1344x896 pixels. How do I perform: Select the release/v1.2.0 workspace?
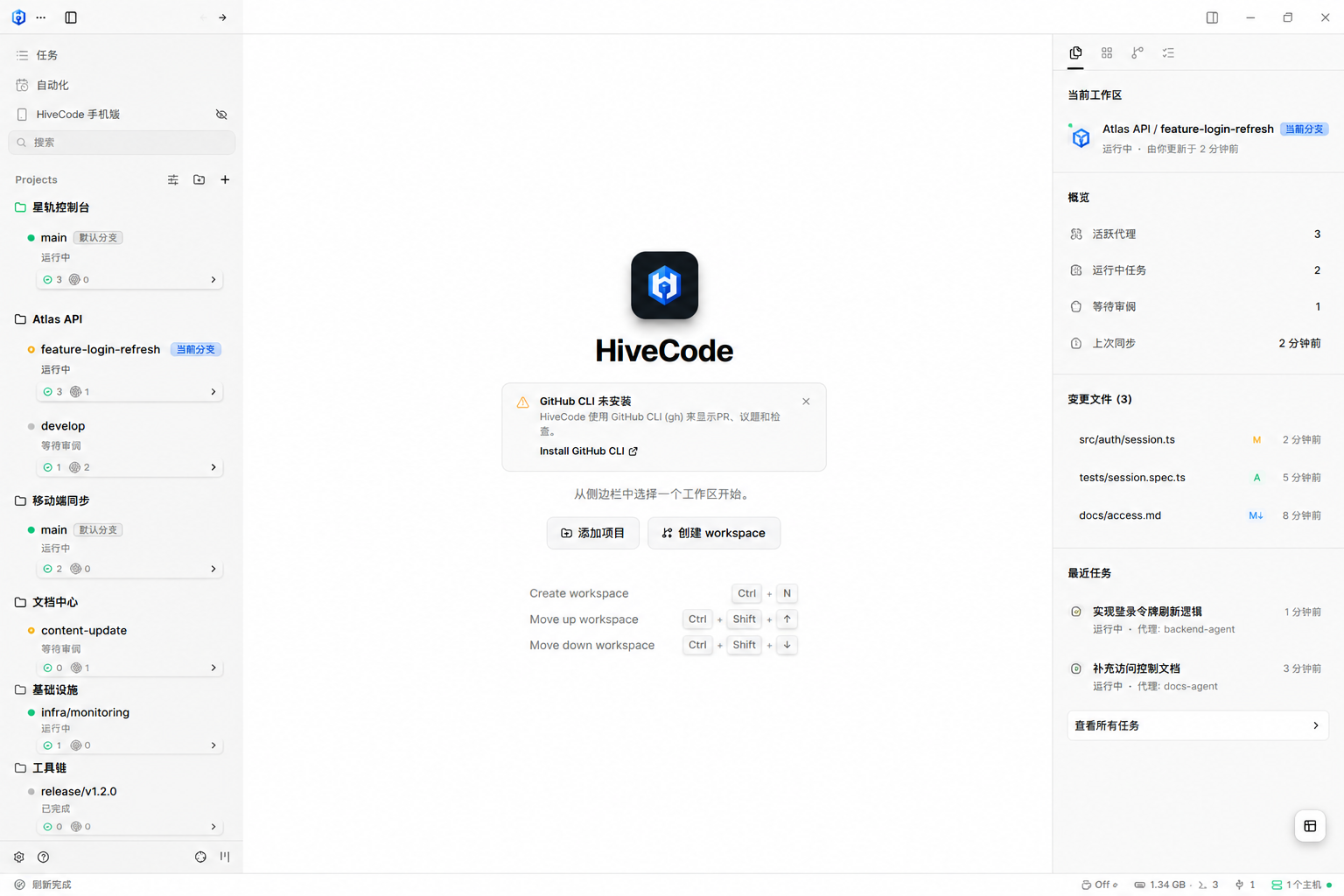pyautogui.click(x=79, y=791)
